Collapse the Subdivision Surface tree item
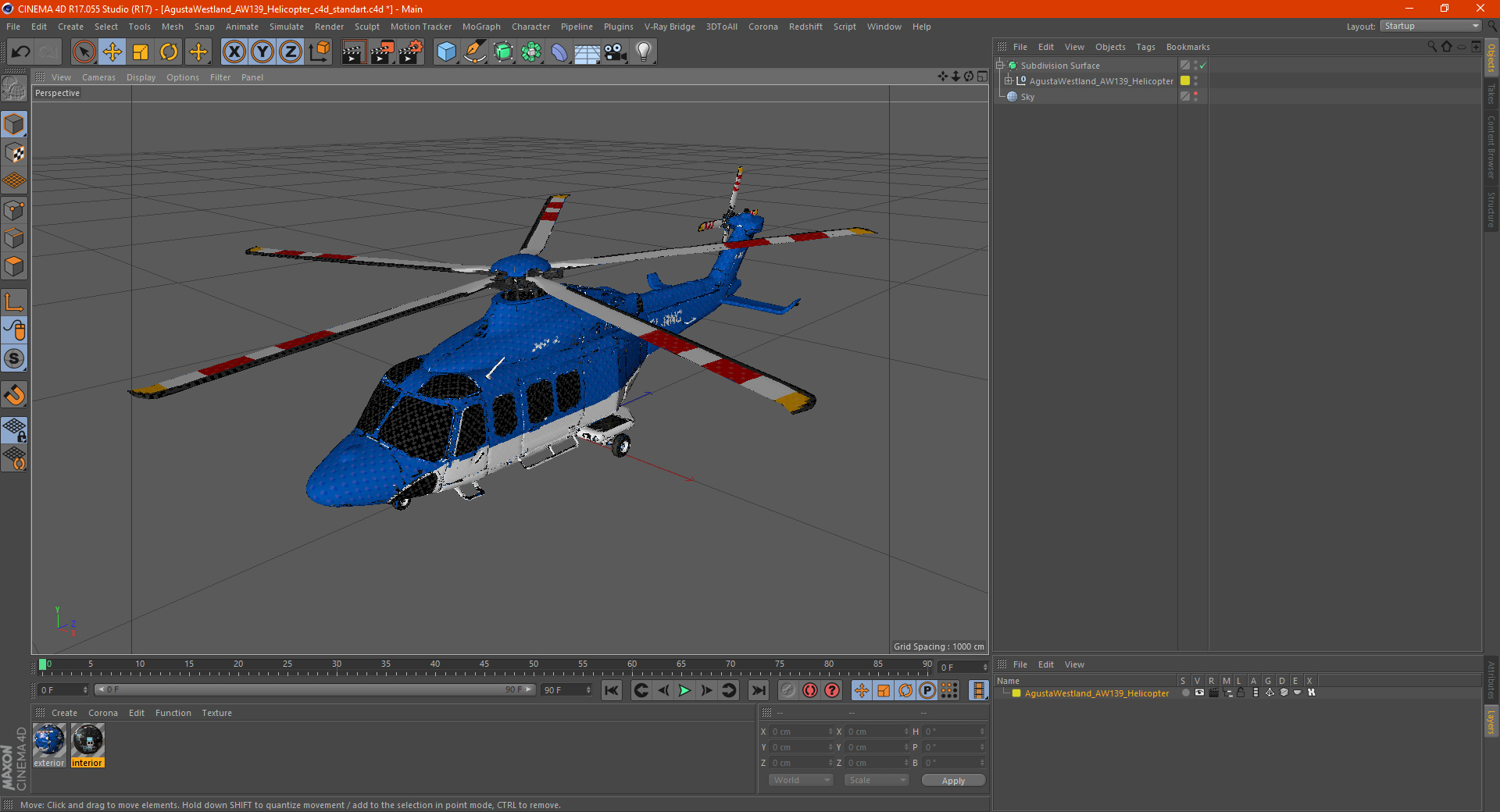This screenshot has height=812, width=1500. pyautogui.click(x=999, y=66)
